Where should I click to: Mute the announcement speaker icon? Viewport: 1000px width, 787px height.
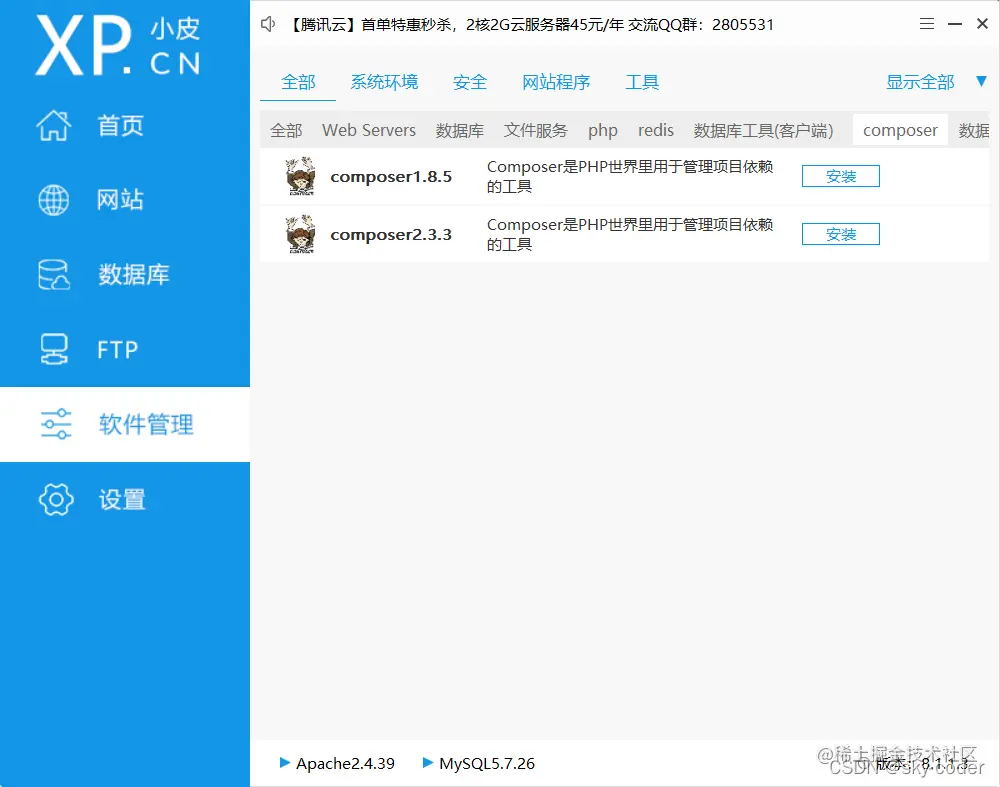pos(267,24)
